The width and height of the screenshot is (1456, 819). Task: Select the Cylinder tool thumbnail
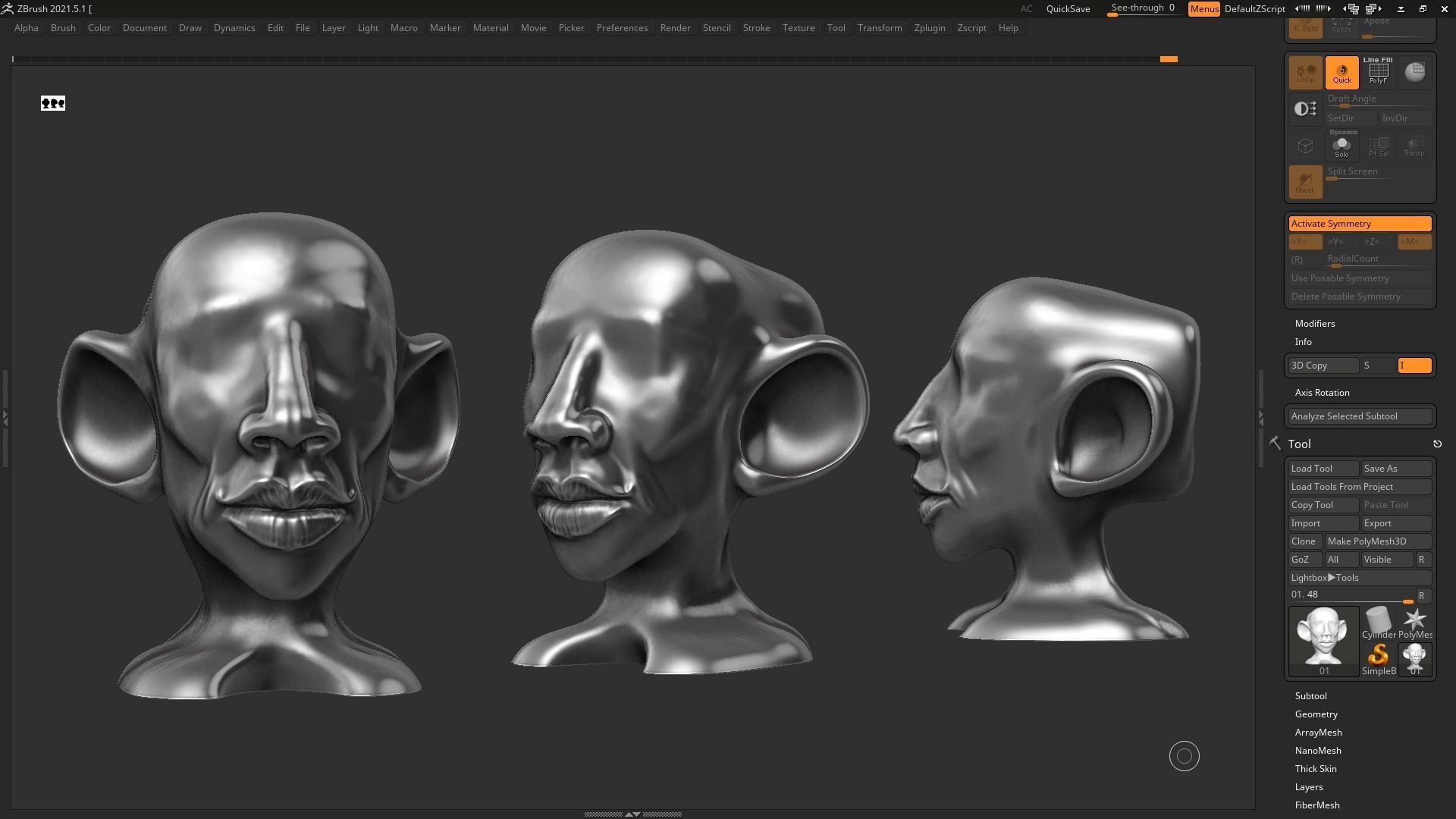pos(1378,623)
